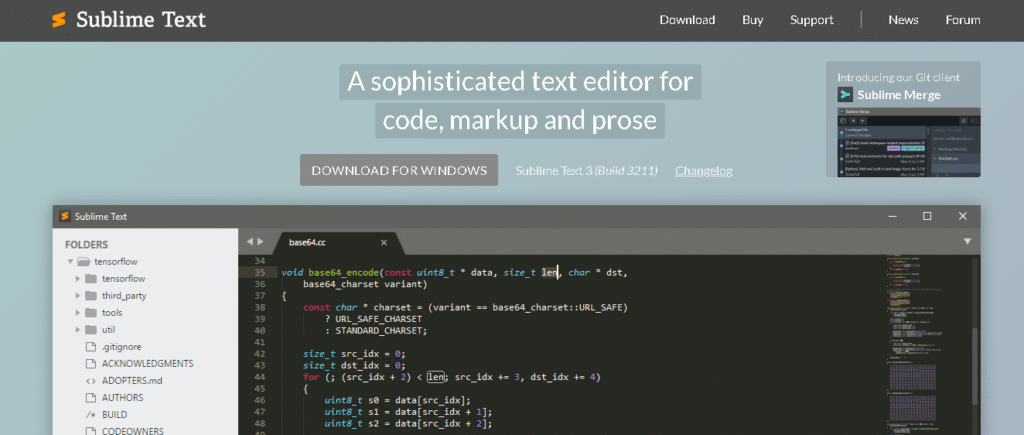Open the Changelog link
The width and height of the screenshot is (1024, 435).
point(703,171)
